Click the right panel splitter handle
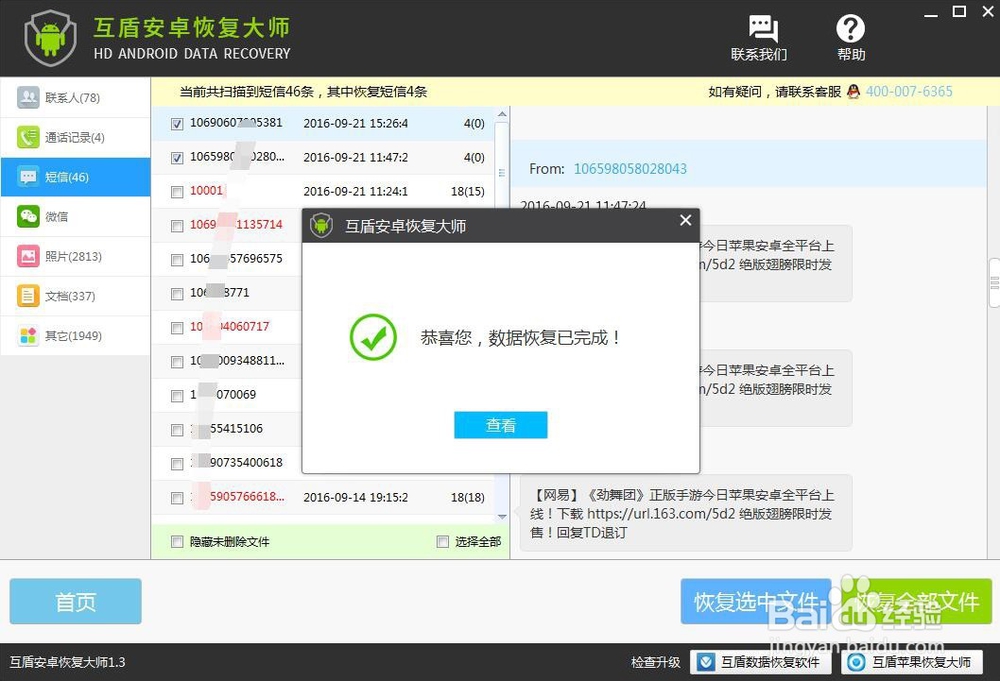The image size is (1000, 681). point(994,283)
